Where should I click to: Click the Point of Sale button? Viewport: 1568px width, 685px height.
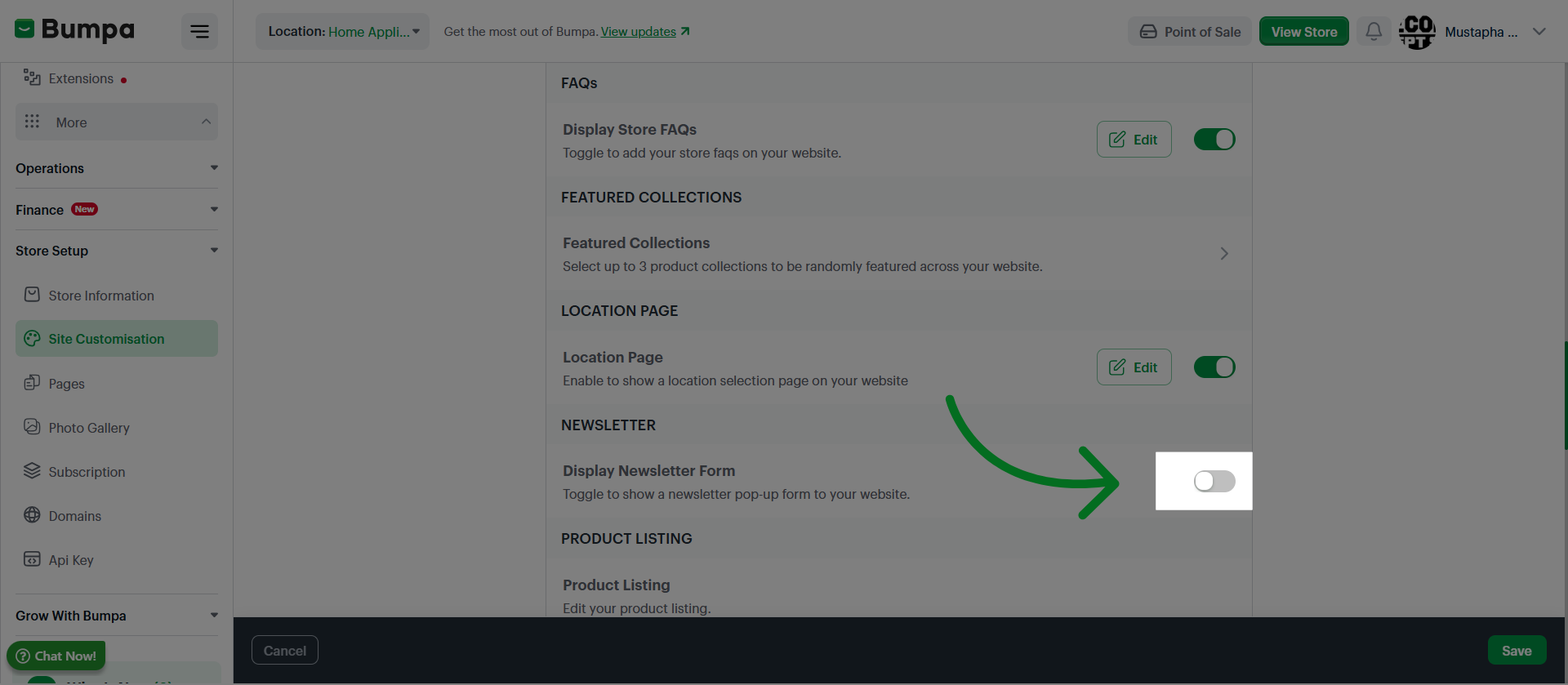[1191, 32]
